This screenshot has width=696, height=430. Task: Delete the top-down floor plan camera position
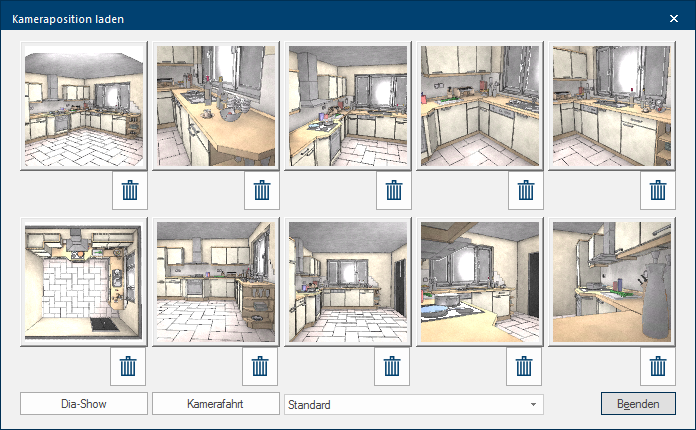tap(128, 367)
